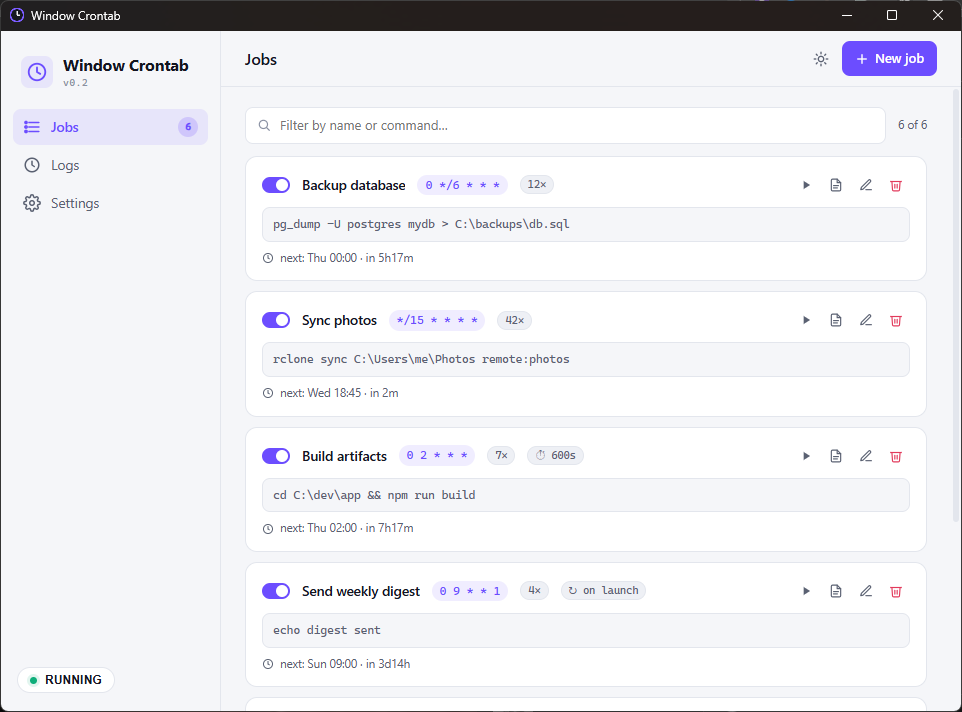Image resolution: width=962 pixels, height=712 pixels.
Task: Click the 6 of 6 results counter
Action: [x=912, y=125]
